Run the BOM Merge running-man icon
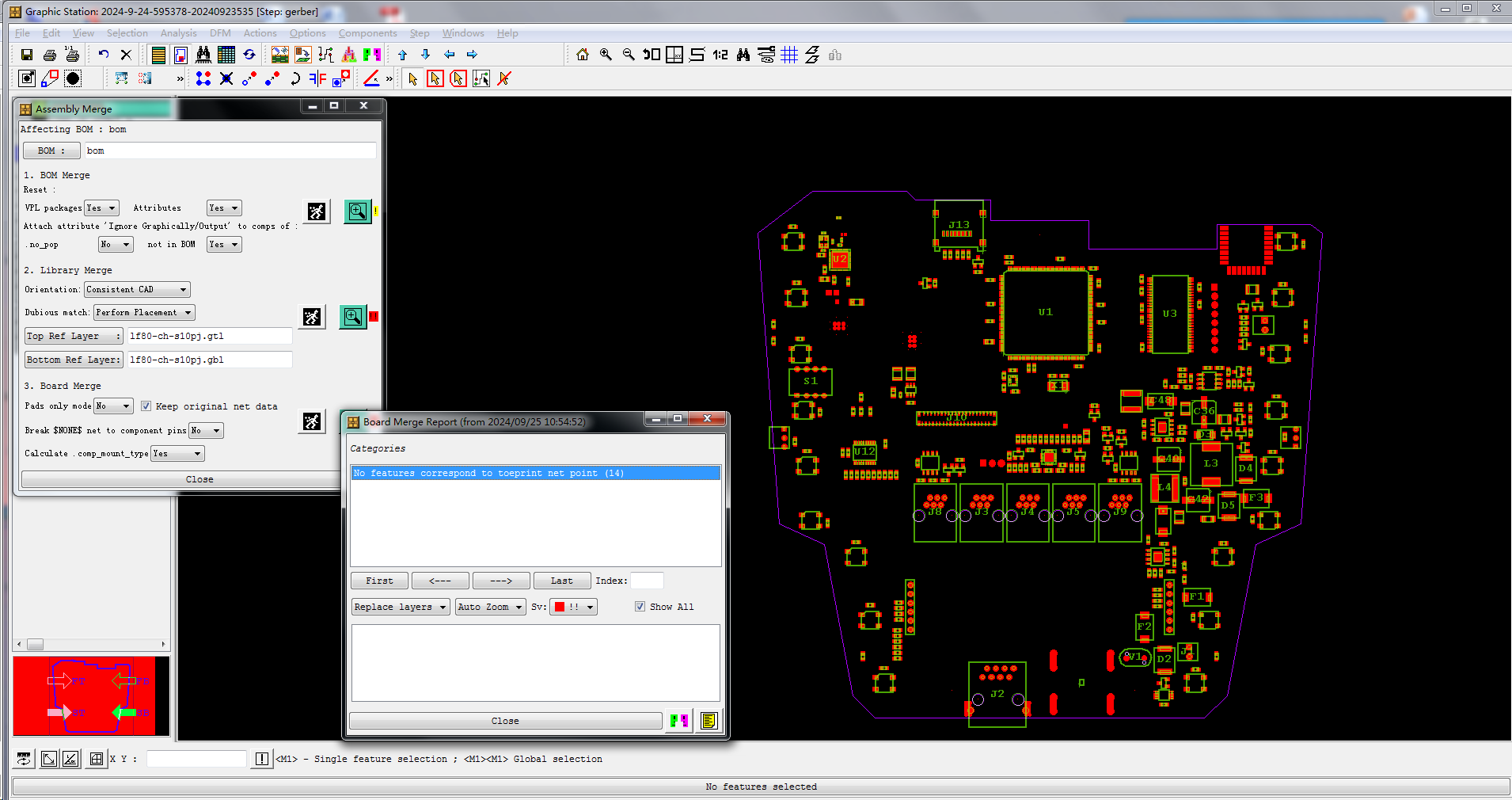This screenshot has height=800, width=1512. tap(317, 211)
